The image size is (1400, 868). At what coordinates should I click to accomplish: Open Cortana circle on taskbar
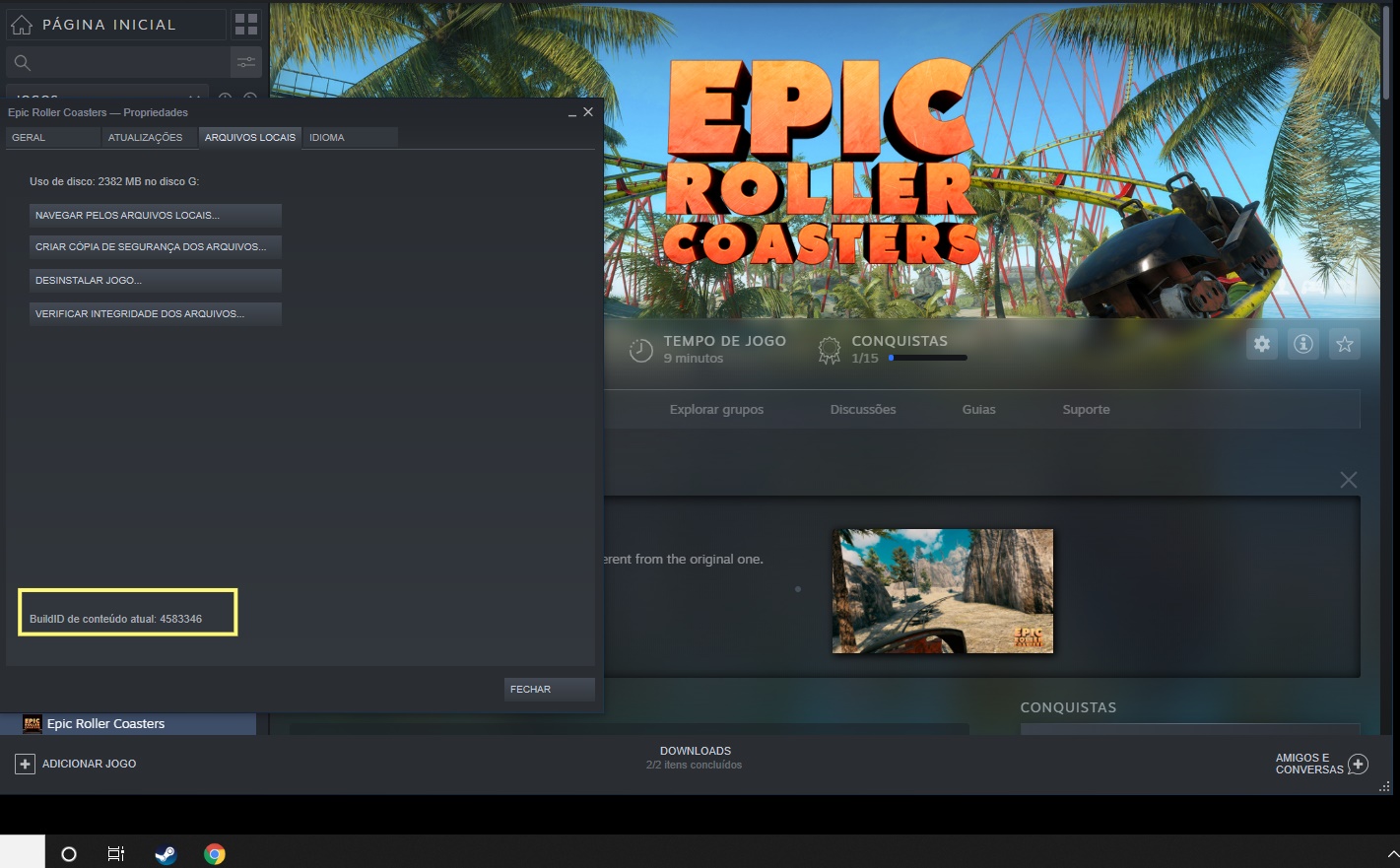pos(69,854)
